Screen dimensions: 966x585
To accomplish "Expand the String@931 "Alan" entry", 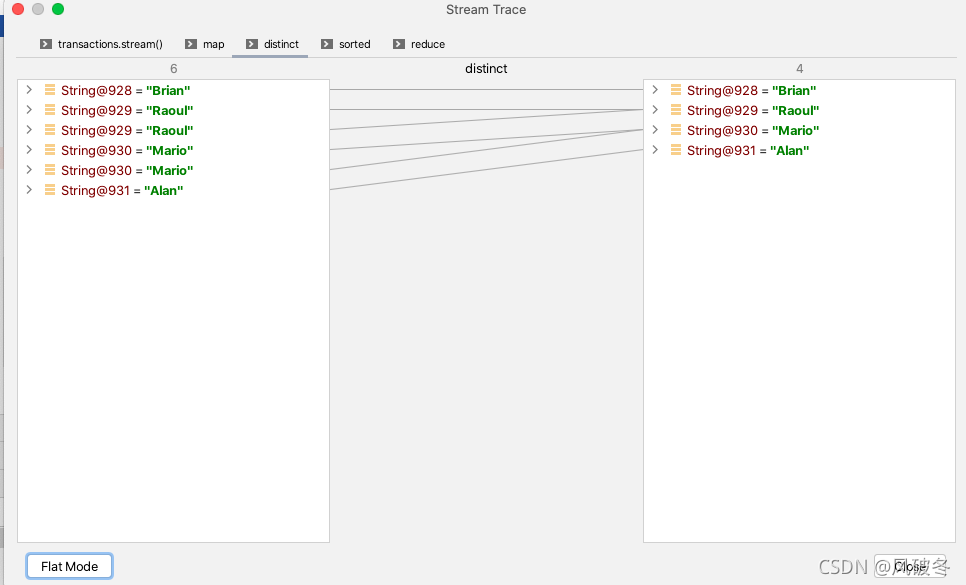I will click(28, 190).
